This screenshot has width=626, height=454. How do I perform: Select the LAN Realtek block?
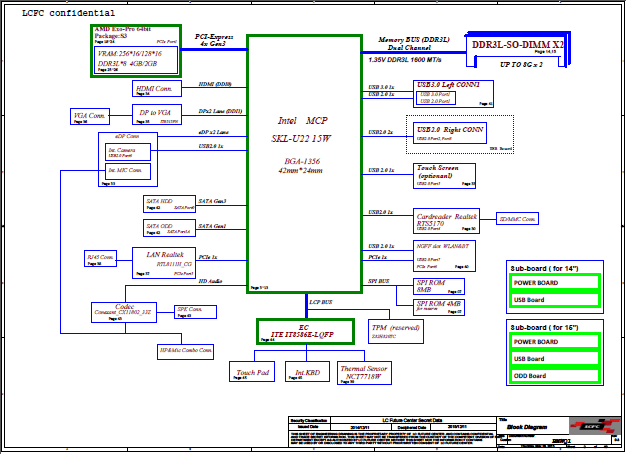(164, 261)
